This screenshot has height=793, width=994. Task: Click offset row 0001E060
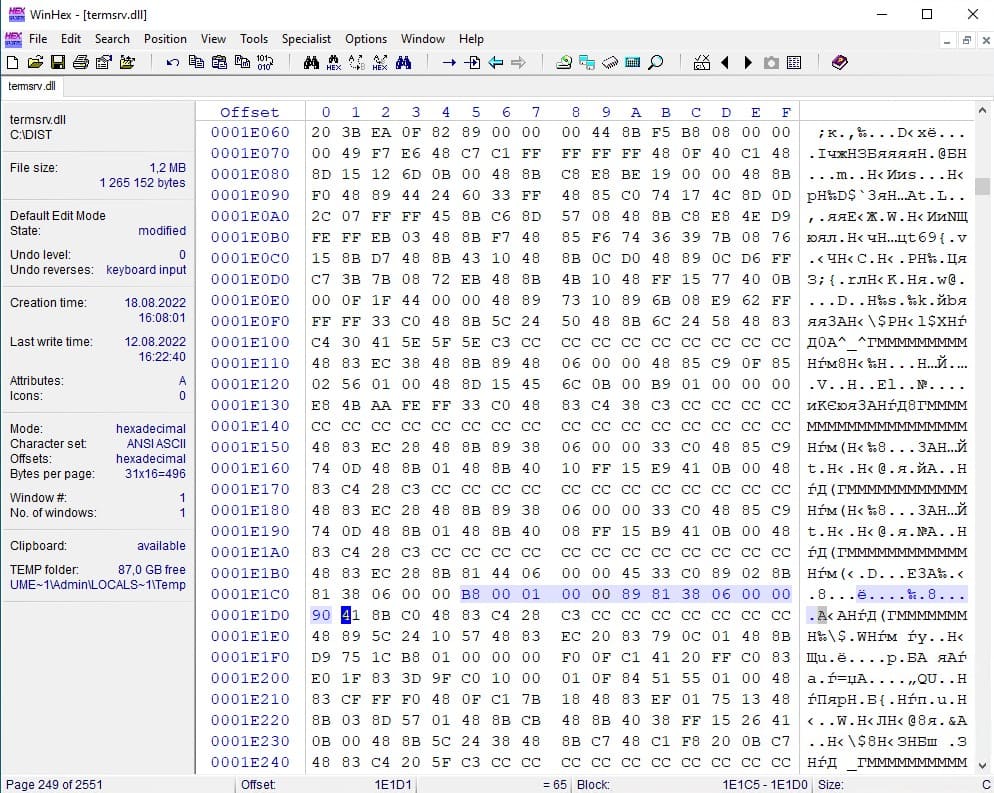pyautogui.click(x=250, y=132)
